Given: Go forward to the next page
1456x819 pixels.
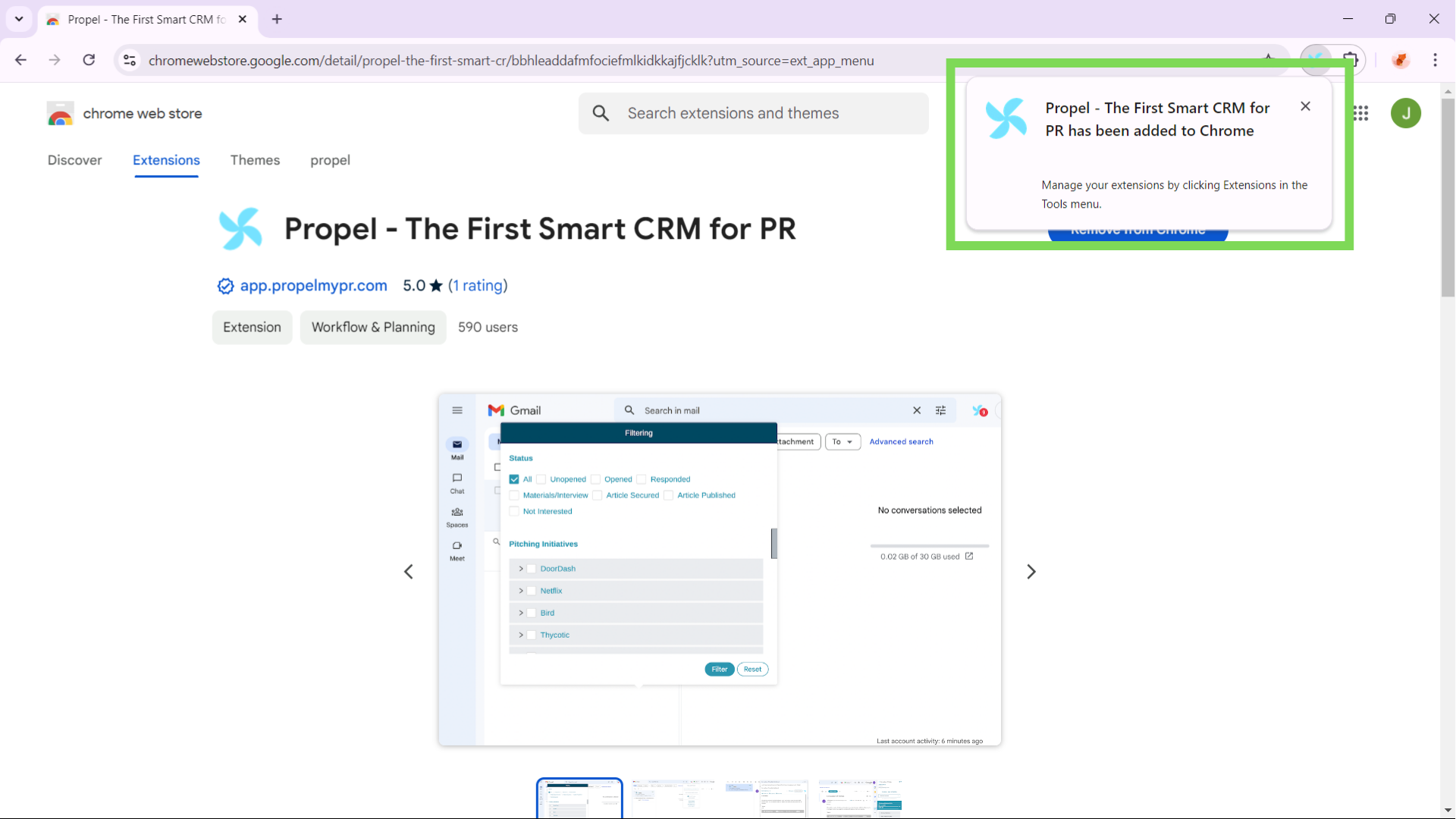Looking at the screenshot, I should click(x=55, y=60).
